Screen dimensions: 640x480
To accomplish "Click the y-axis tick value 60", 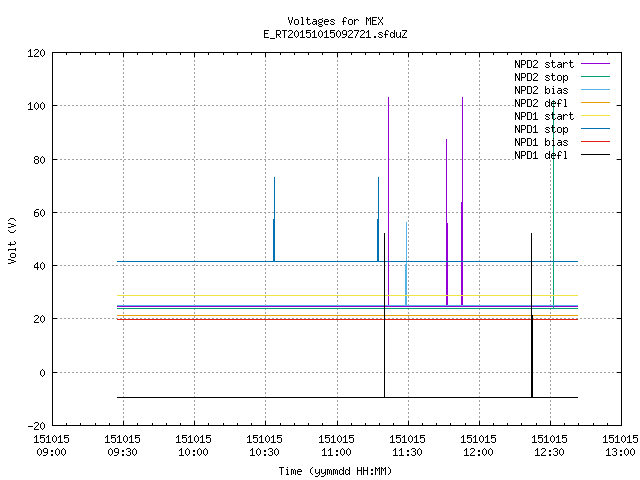I will [x=39, y=213].
